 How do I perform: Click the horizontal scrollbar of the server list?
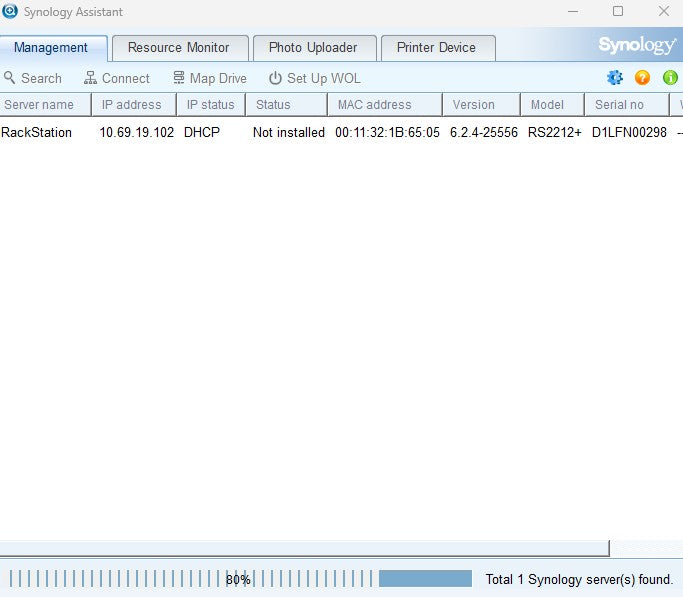(304, 548)
